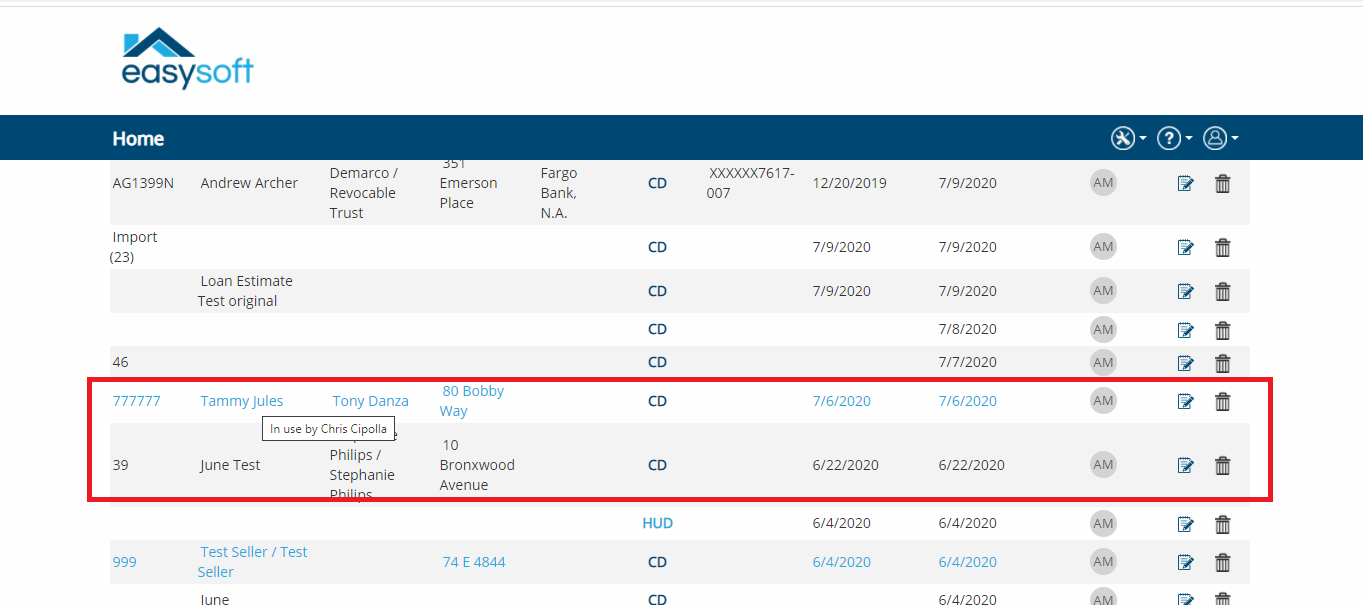Delete the HUD file row
This screenshot has height=605, width=1363.
(1222, 524)
